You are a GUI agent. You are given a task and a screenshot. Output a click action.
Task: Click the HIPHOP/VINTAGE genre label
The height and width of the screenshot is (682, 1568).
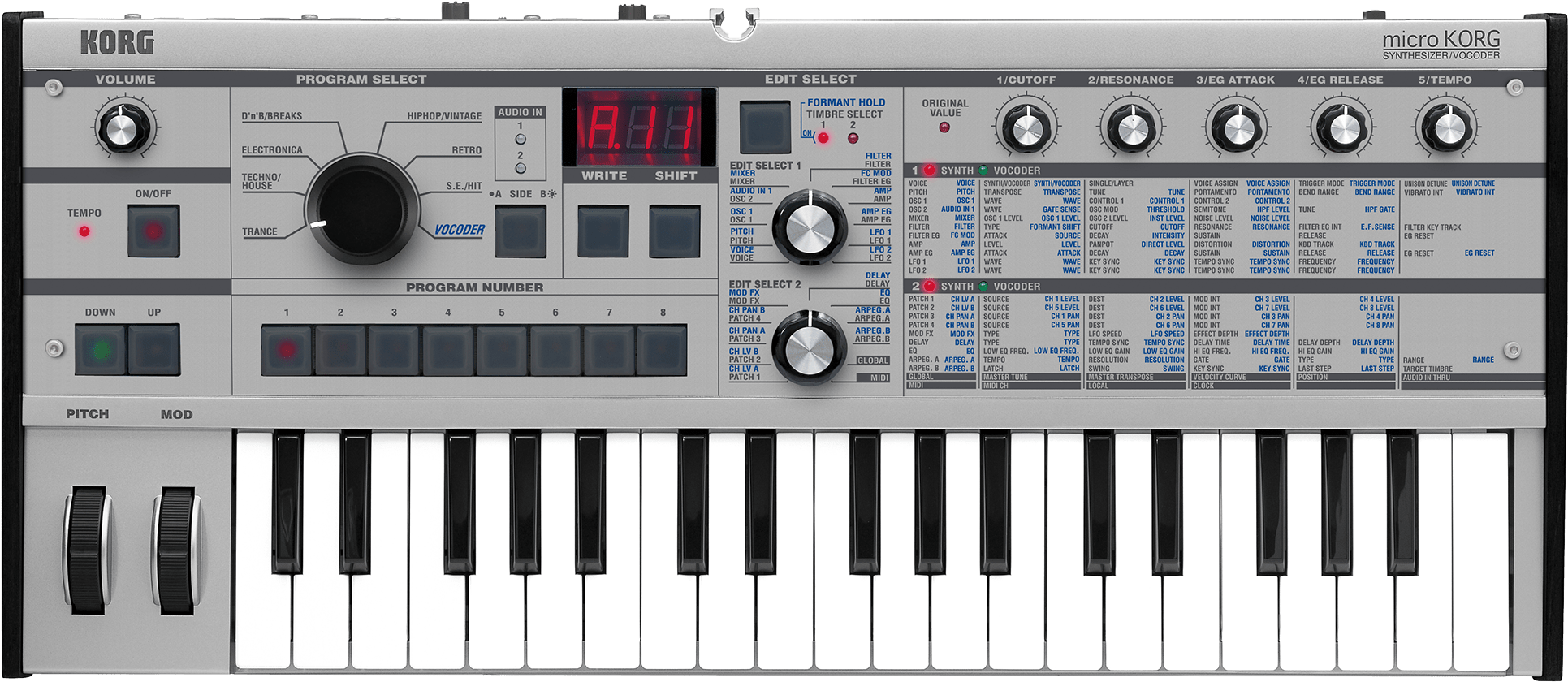(444, 116)
